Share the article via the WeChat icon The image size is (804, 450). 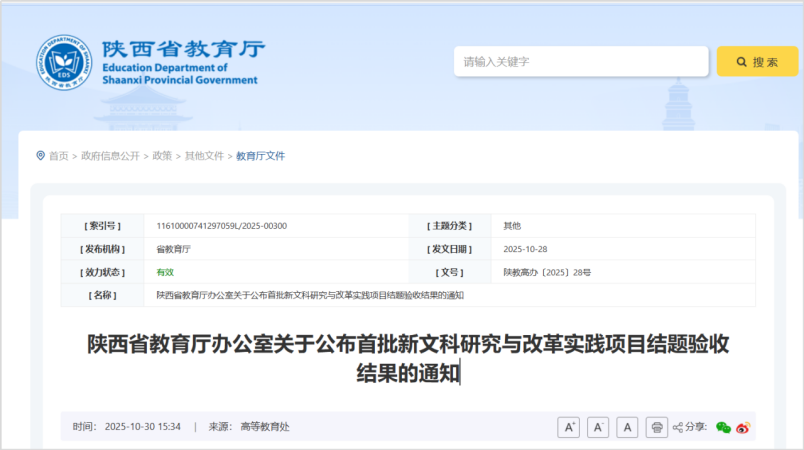[x=723, y=427]
